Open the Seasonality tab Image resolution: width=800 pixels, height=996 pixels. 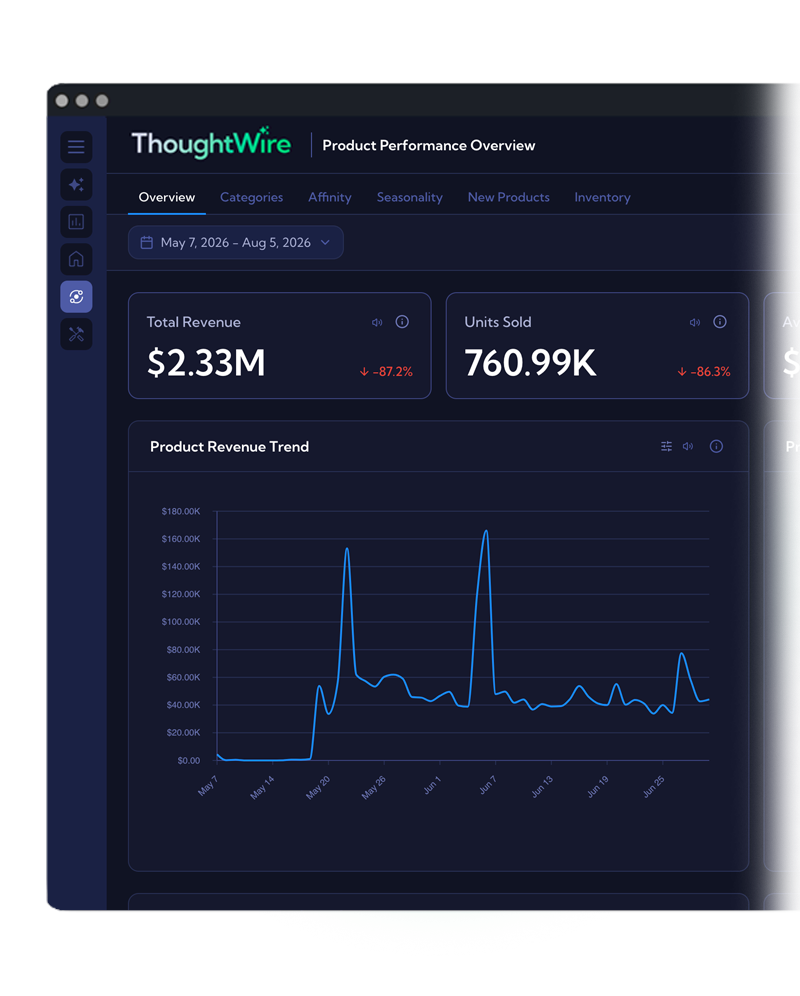click(x=410, y=198)
